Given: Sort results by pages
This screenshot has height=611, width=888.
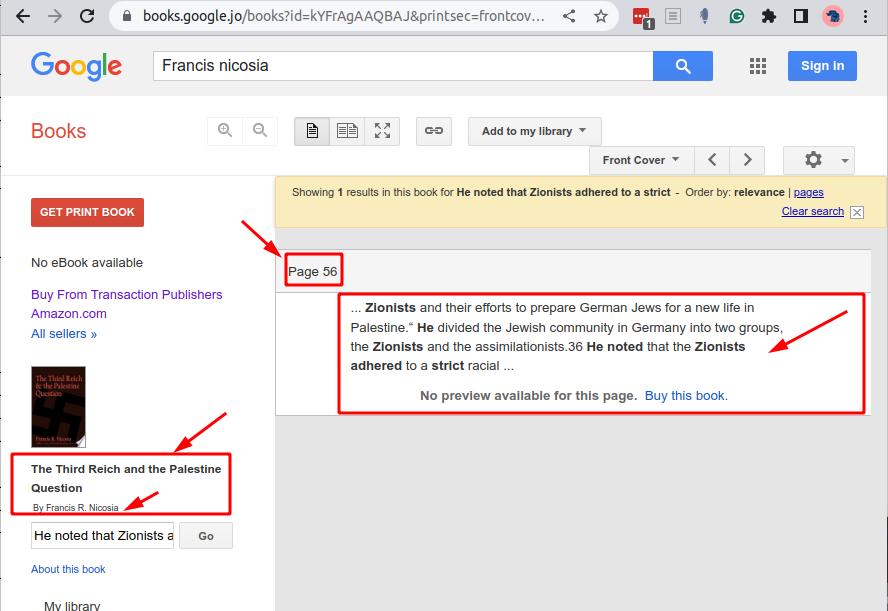Looking at the screenshot, I should click(808, 192).
